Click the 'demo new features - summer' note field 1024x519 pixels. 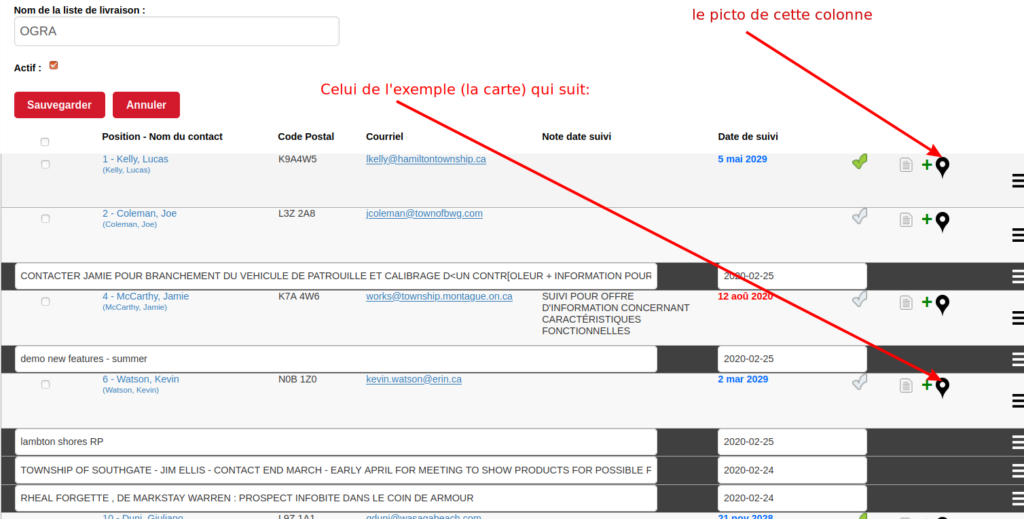coord(336,359)
